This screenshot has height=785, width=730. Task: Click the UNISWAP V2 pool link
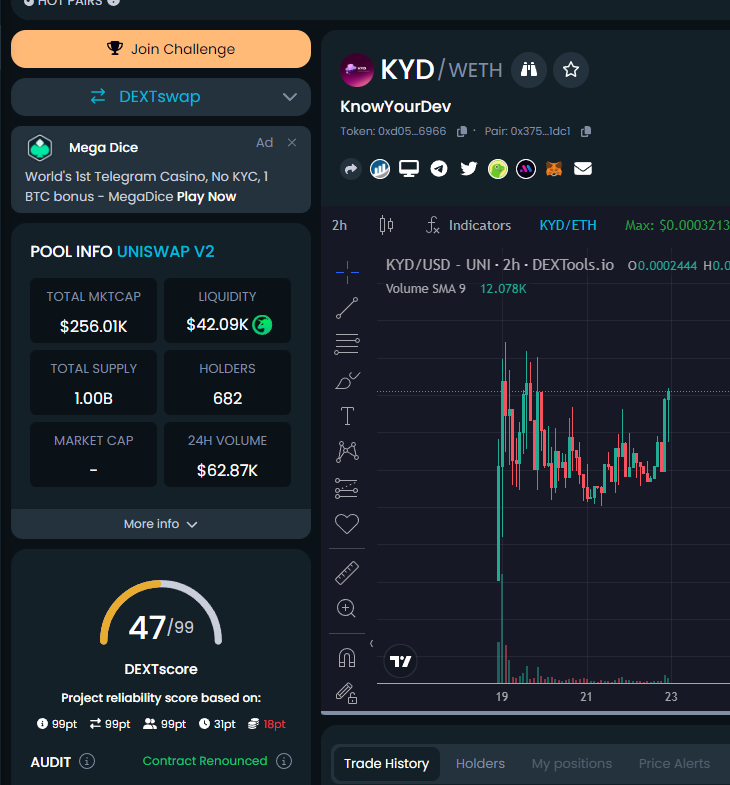click(x=166, y=251)
